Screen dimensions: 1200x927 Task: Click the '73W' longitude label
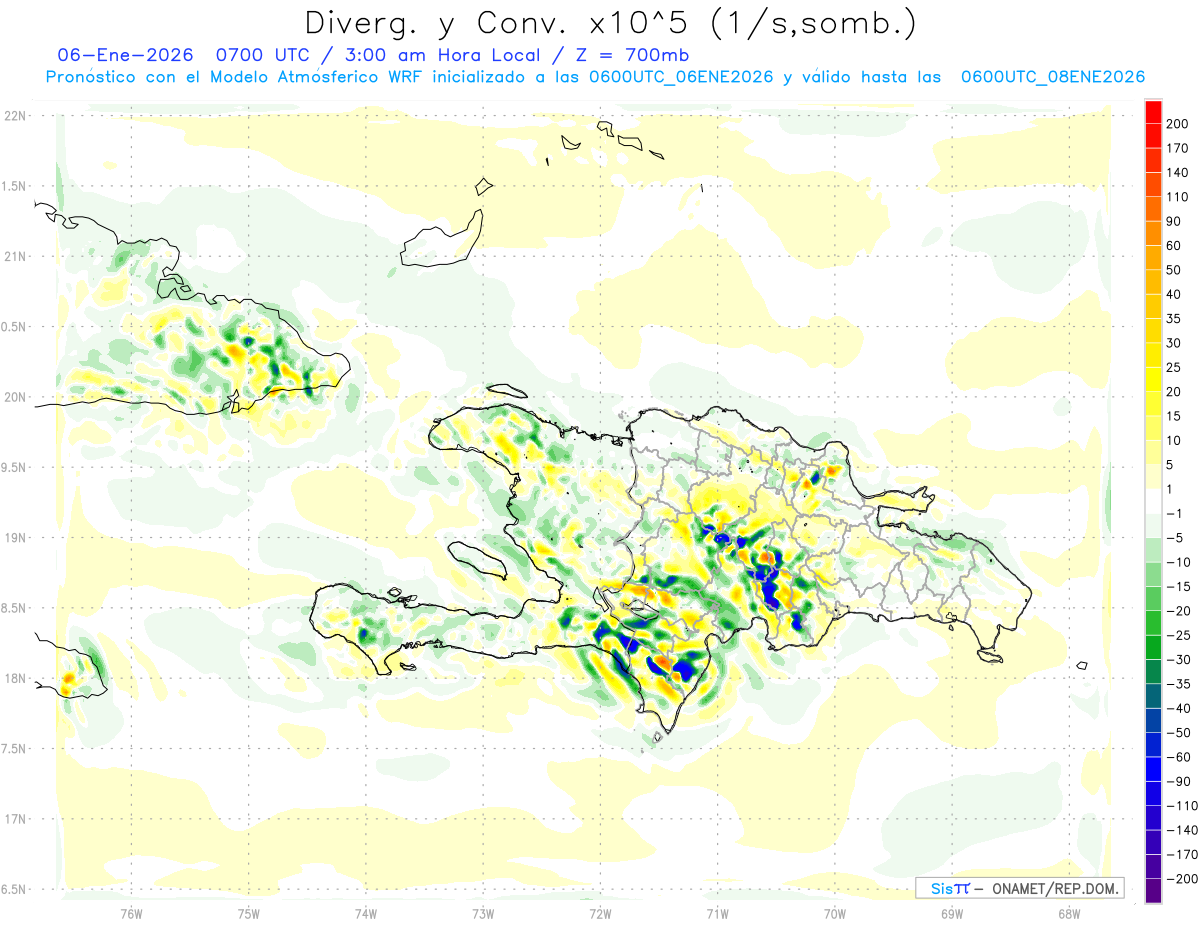click(x=483, y=913)
